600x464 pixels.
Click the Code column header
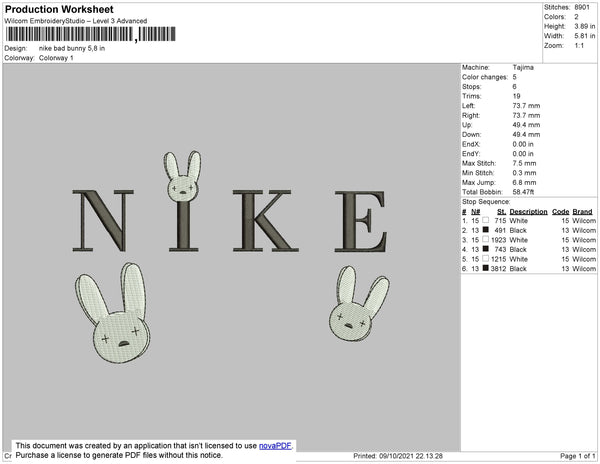tap(560, 212)
